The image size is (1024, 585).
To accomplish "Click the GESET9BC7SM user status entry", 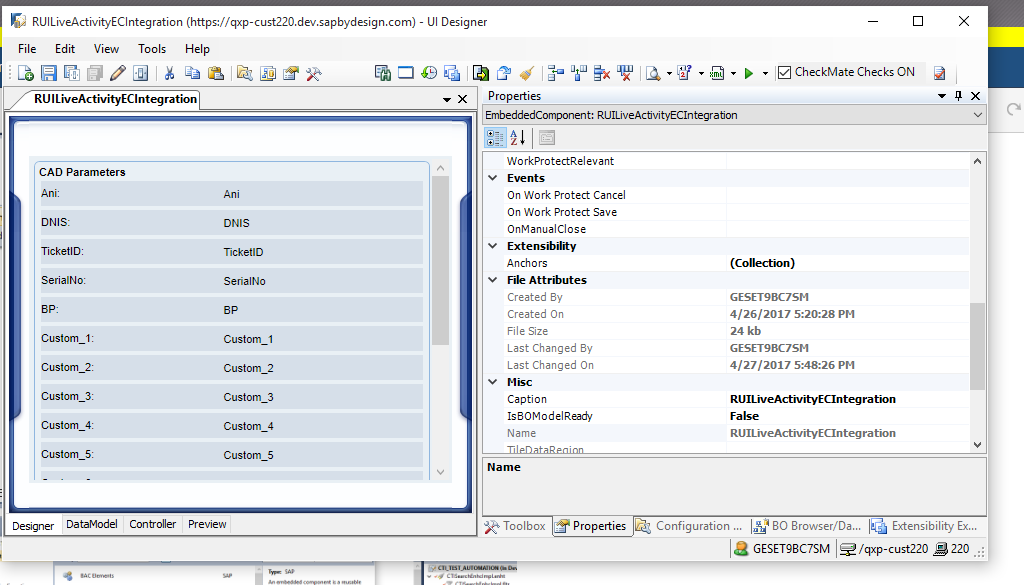I will click(782, 549).
